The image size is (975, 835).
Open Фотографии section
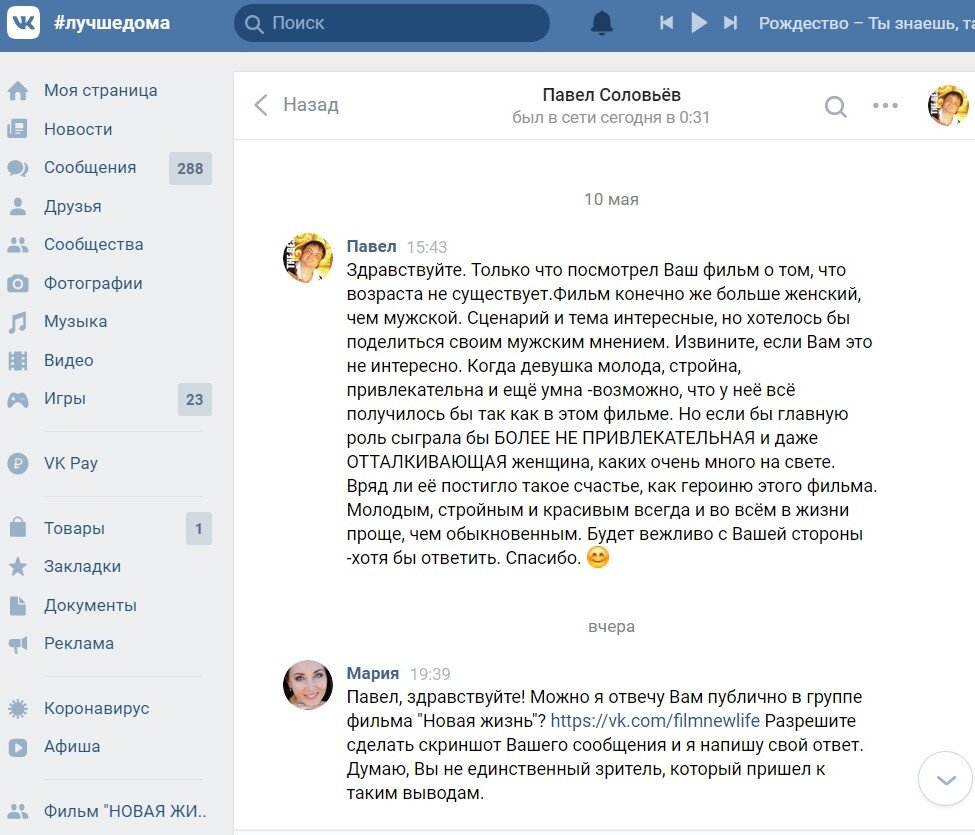pos(93,284)
